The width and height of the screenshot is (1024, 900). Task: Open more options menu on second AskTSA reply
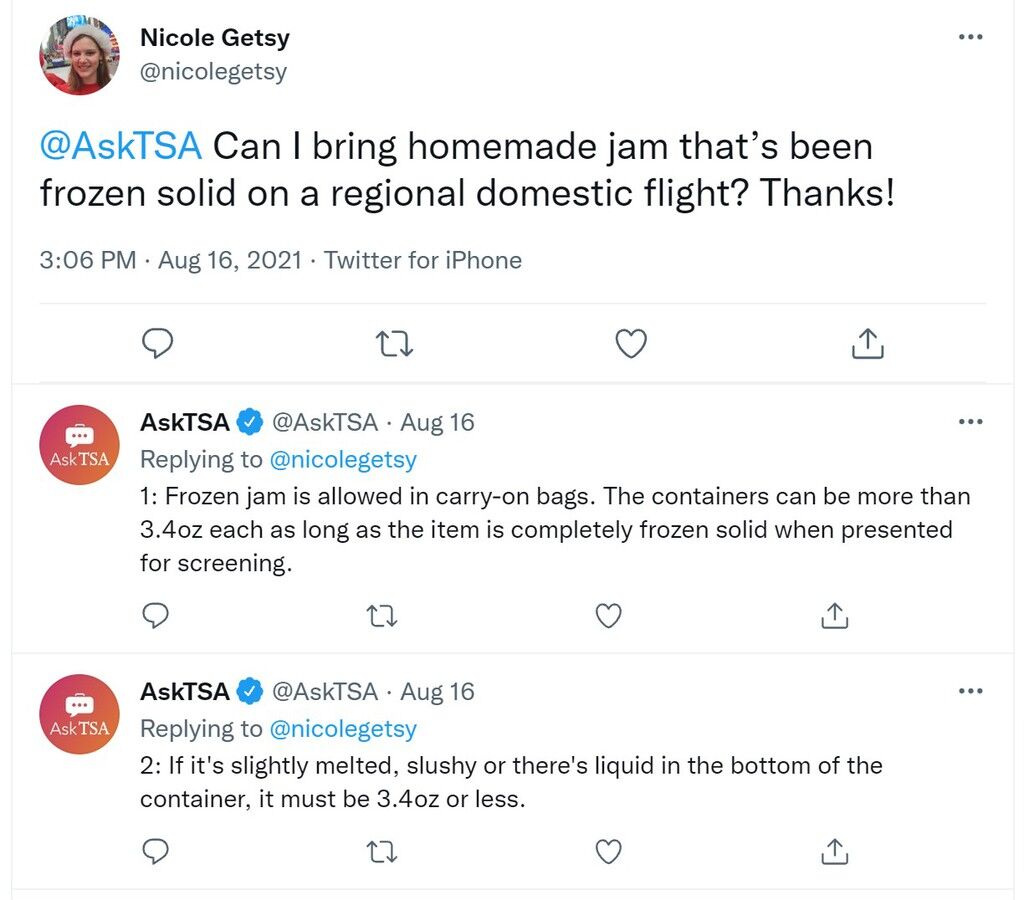[970, 690]
